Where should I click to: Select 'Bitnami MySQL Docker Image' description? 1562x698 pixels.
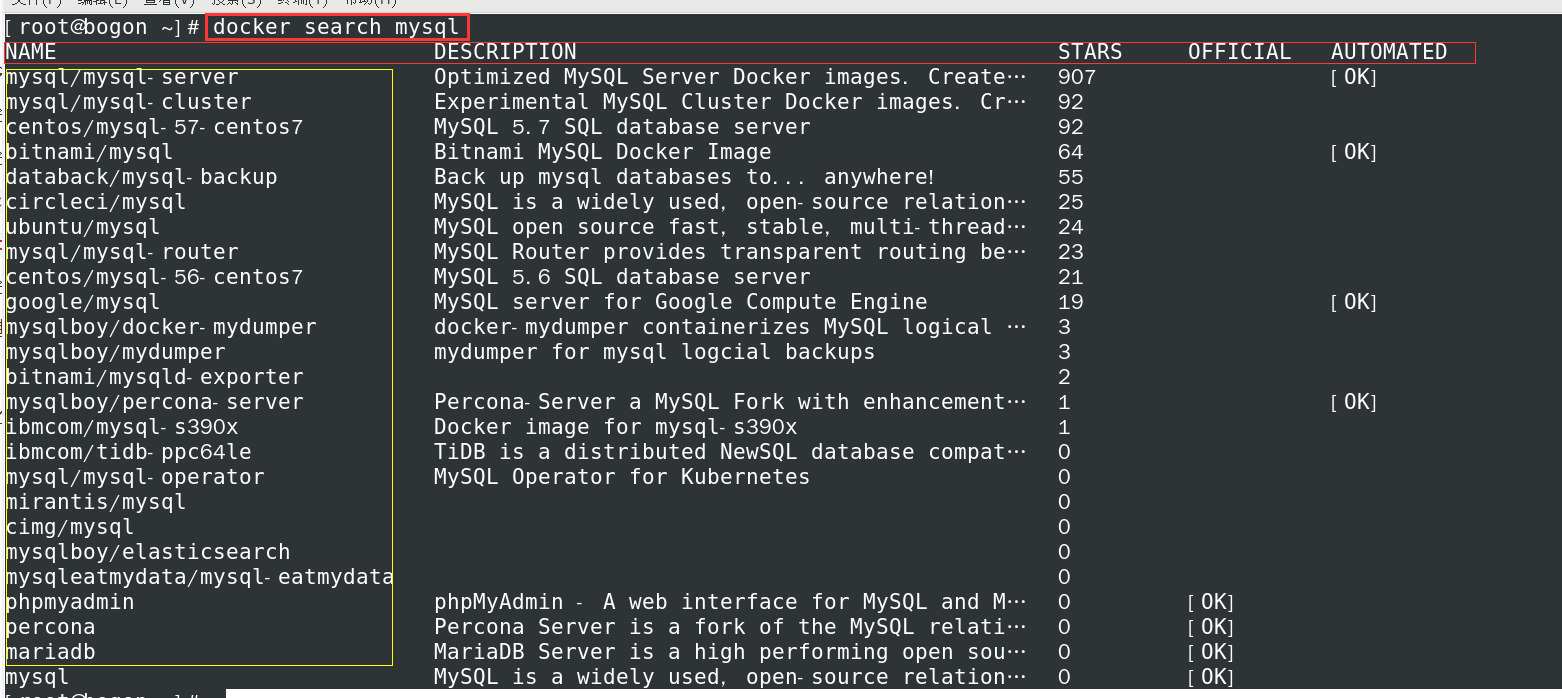(x=603, y=152)
